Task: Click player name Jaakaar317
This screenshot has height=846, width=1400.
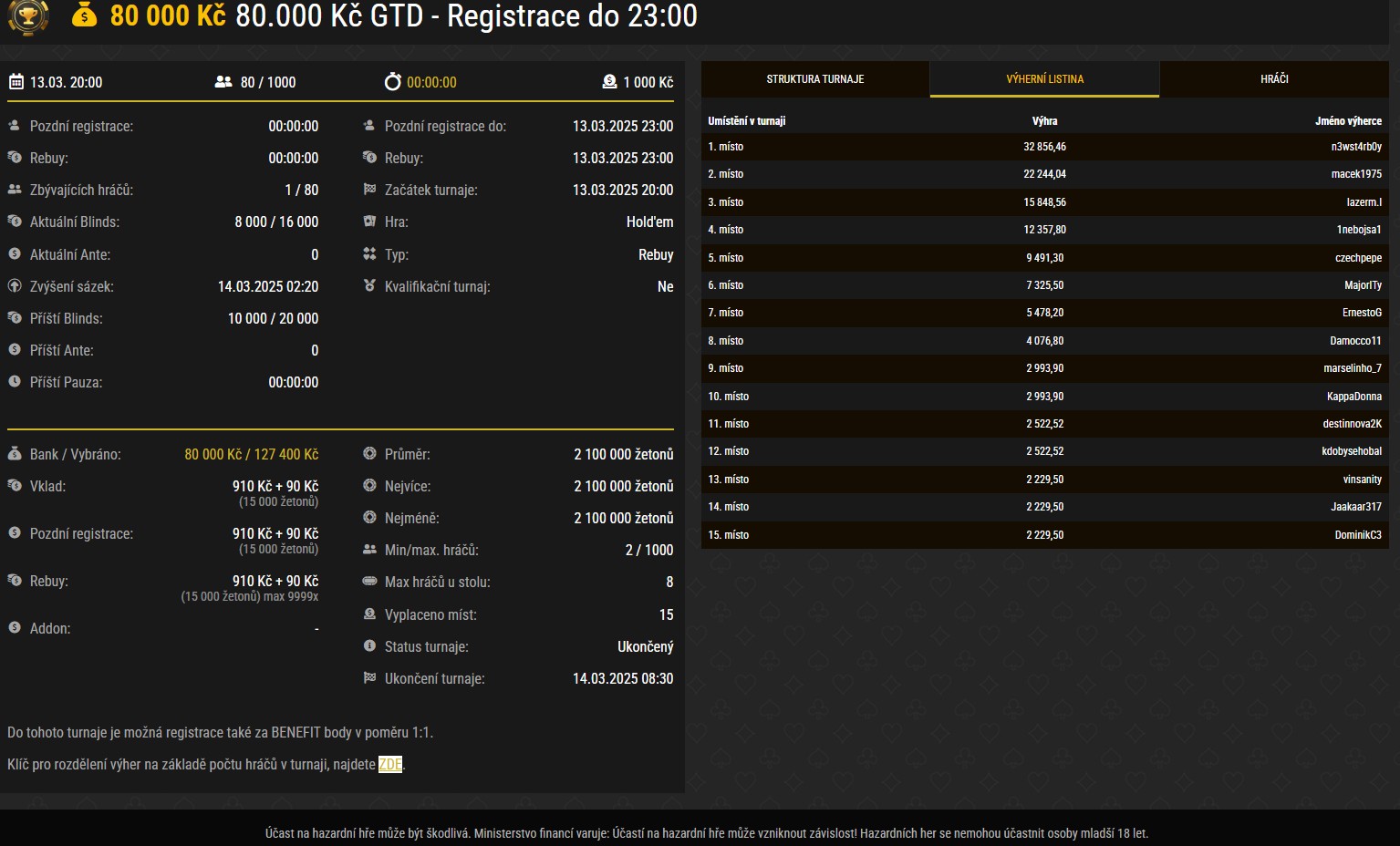Action: coord(1356,507)
